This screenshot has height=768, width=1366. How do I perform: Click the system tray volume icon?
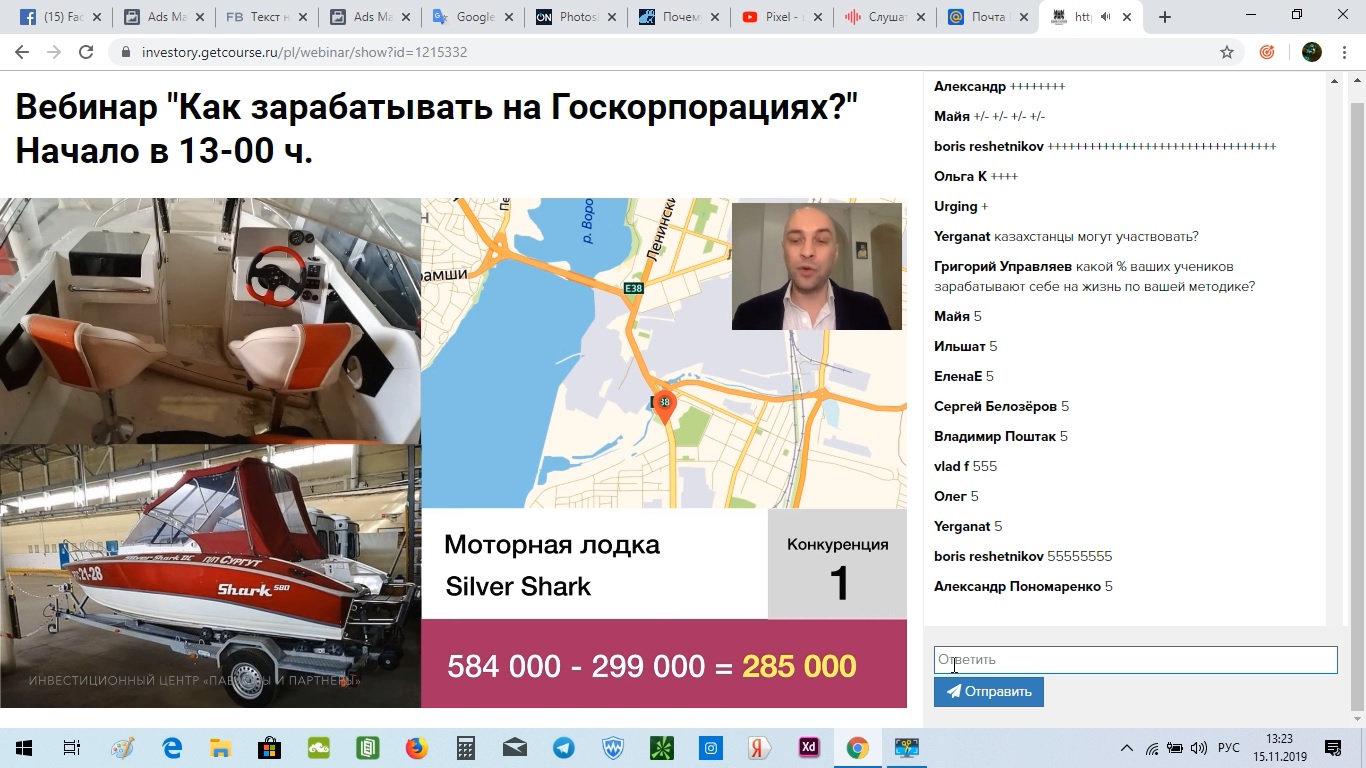point(1200,748)
